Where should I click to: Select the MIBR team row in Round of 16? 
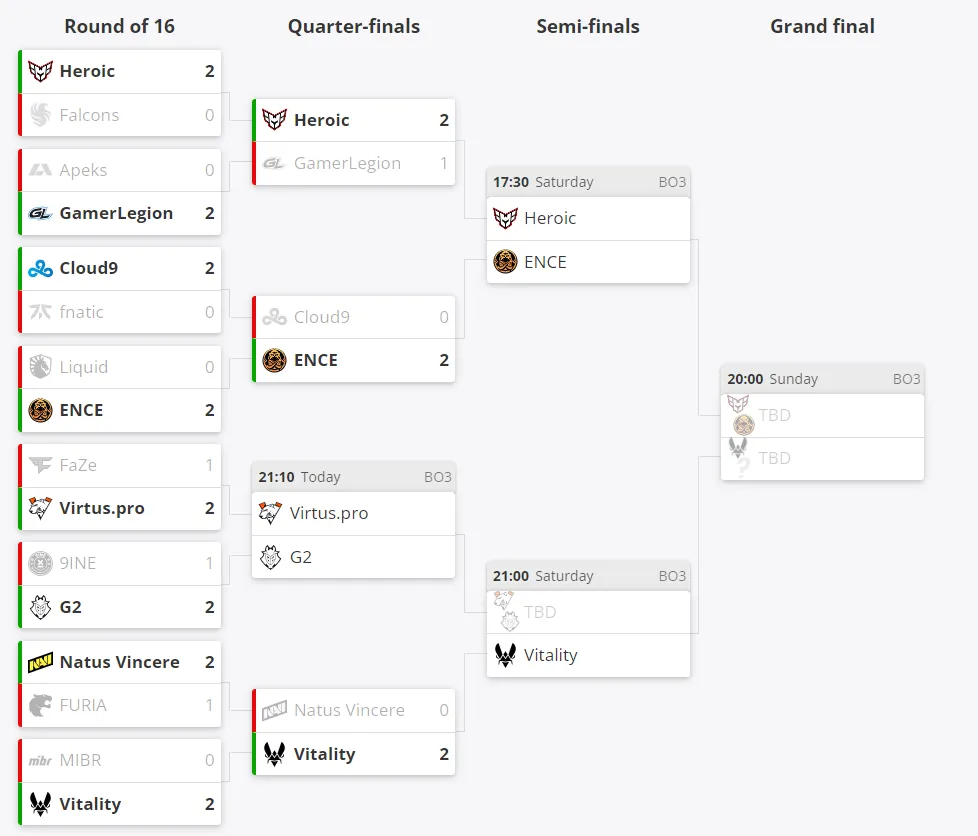pyautogui.click(x=120, y=761)
